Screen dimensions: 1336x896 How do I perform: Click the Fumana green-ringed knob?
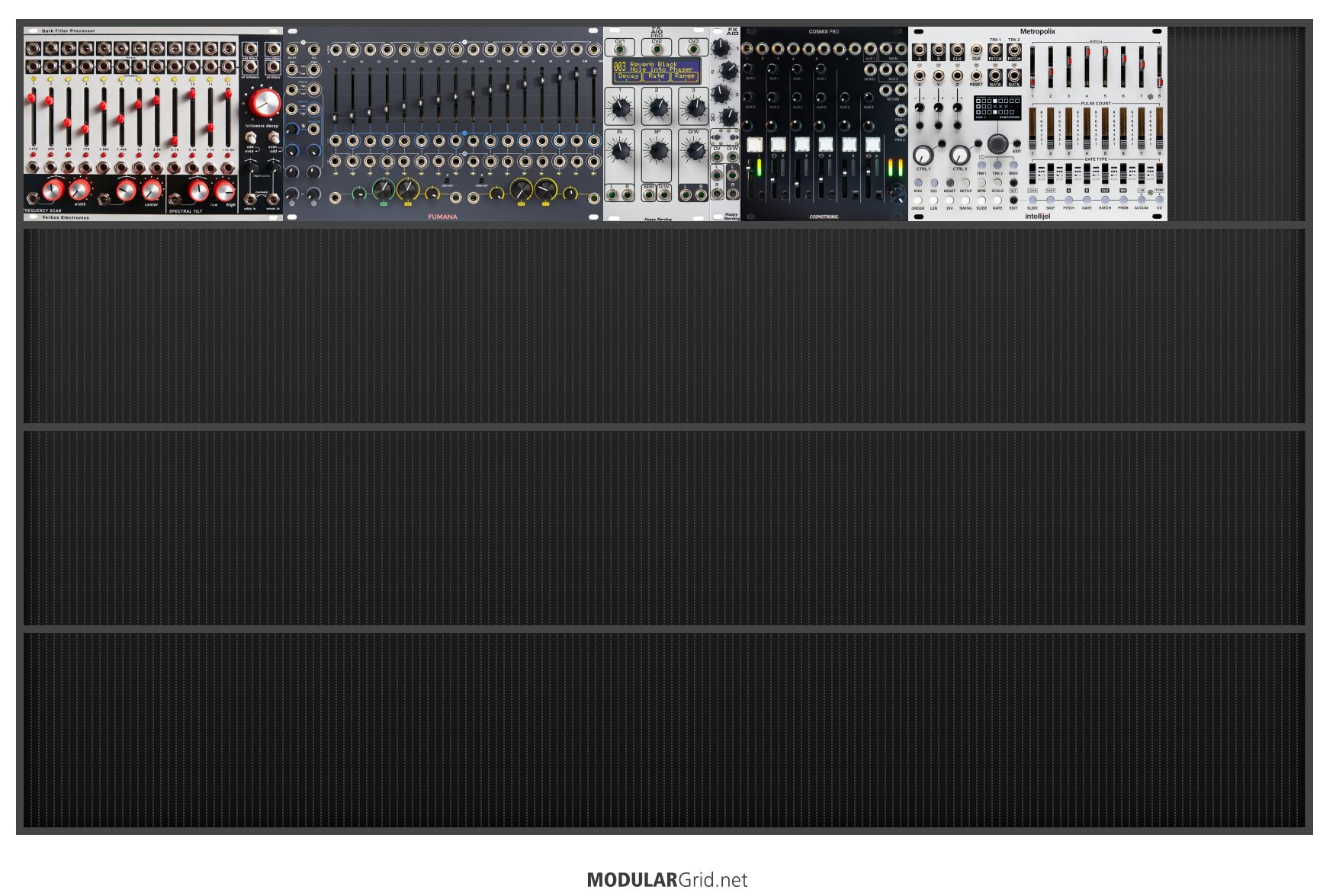click(383, 188)
